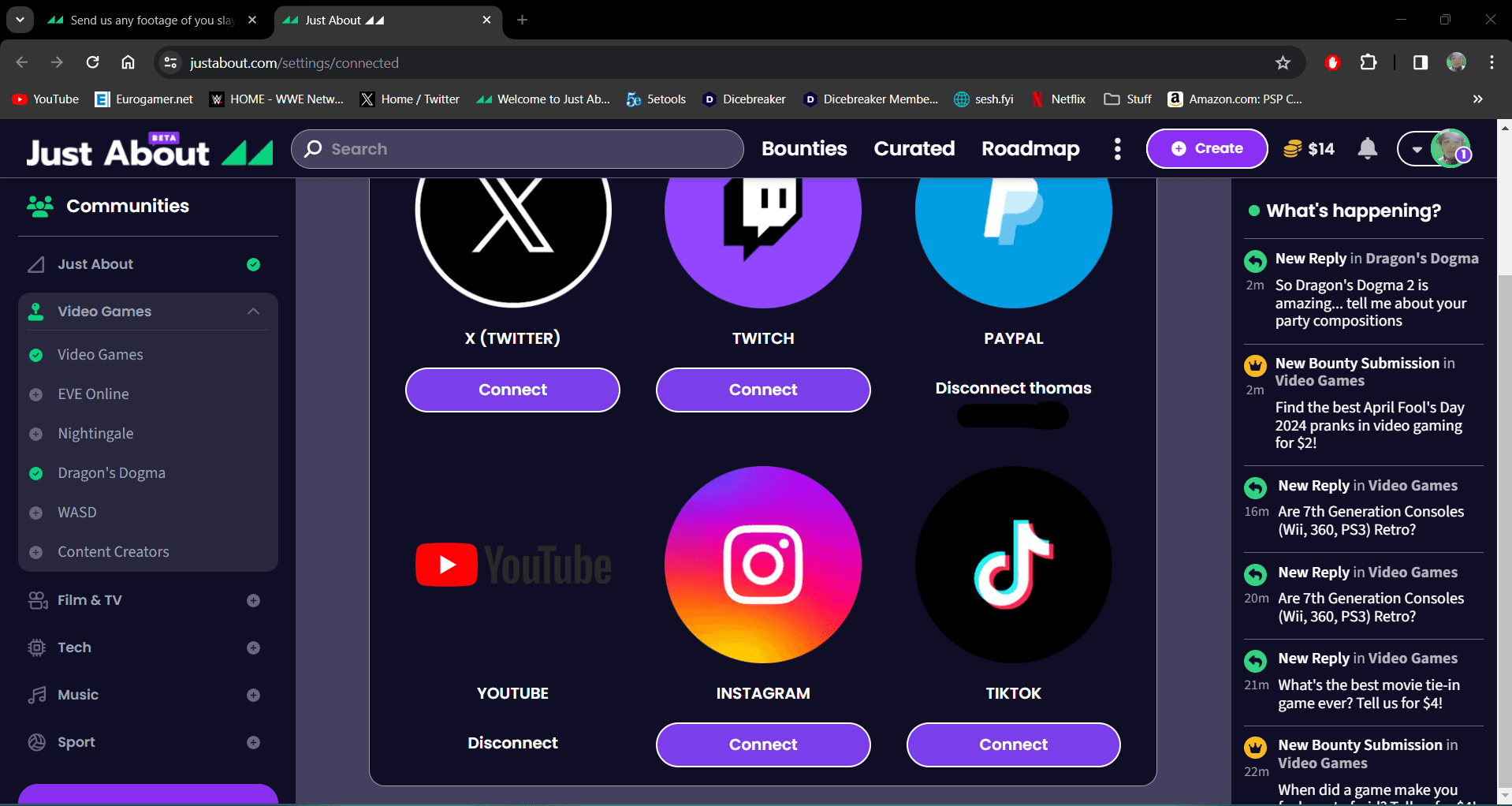Connect the Instagram account
The height and width of the screenshot is (806, 1512).
coord(762,744)
